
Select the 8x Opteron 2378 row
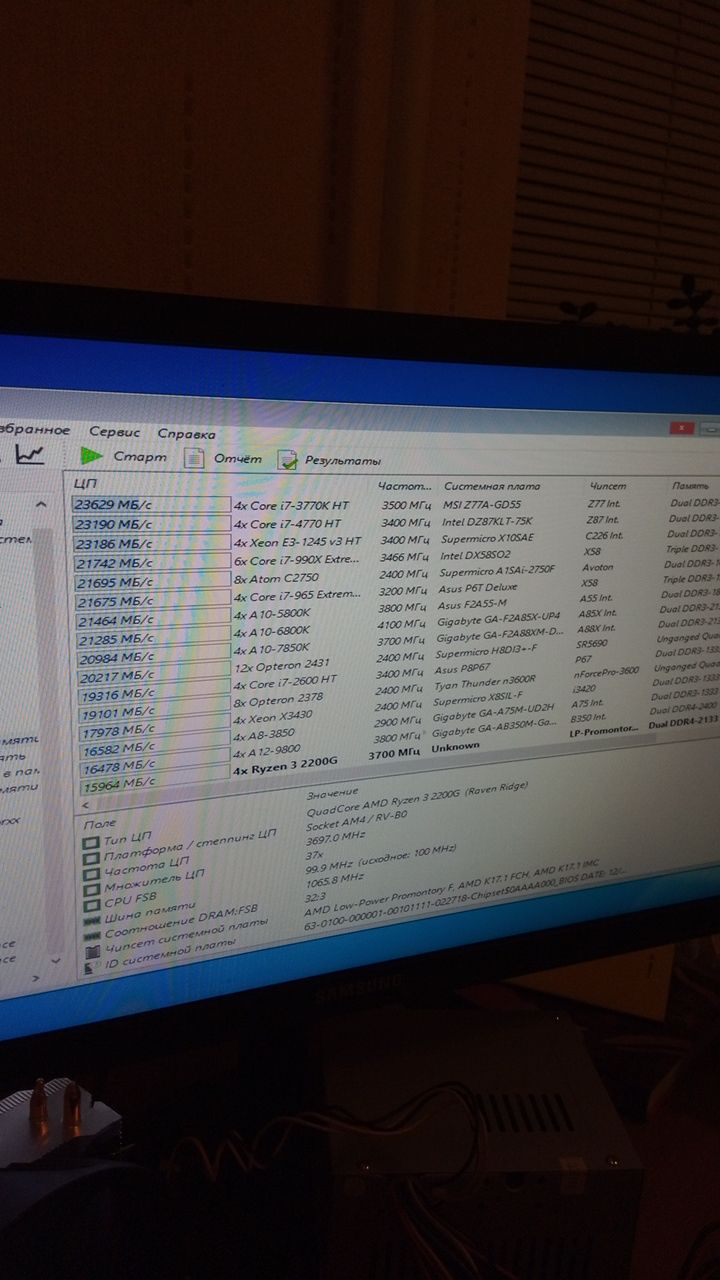tap(278, 701)
